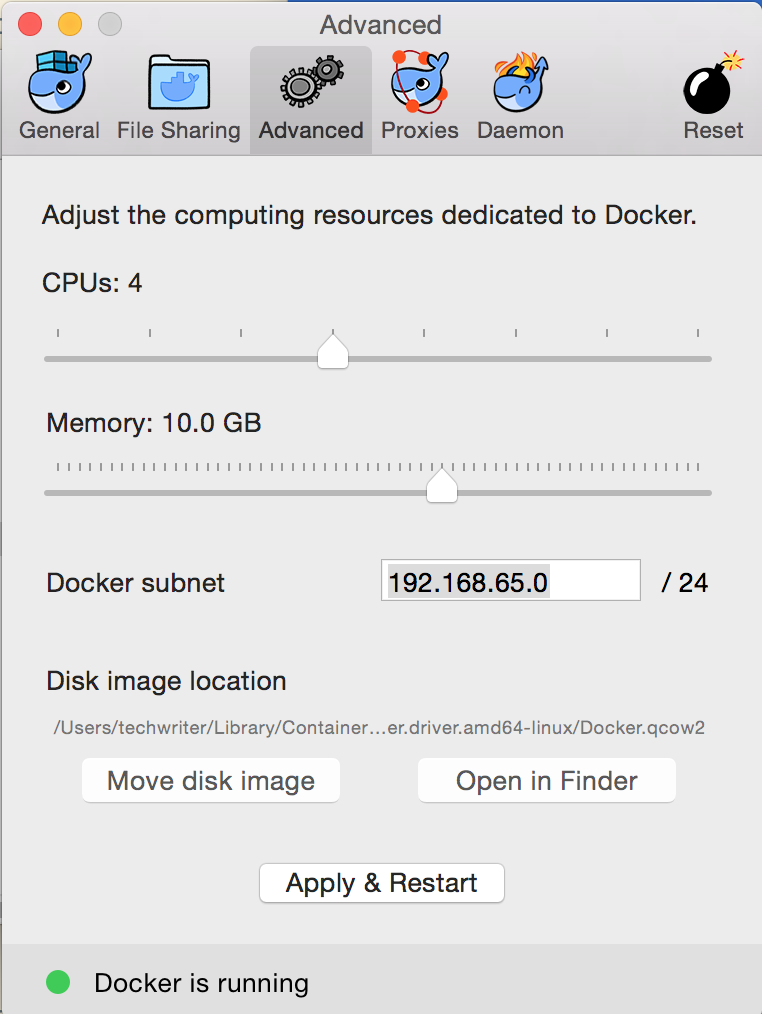
Task: Click the green Docker running status dot
Action: click(x=58, y=983)
